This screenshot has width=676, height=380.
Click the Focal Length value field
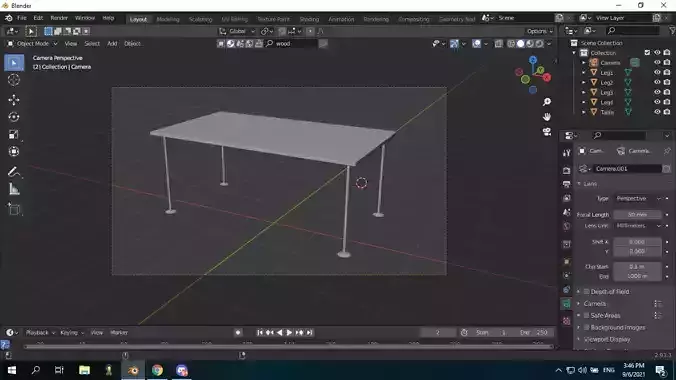point(637,214)
